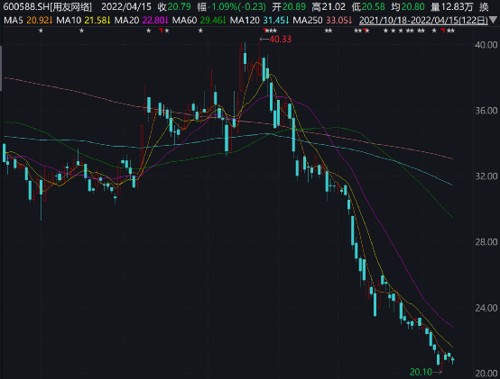Click the gray scroll handle on left edge
This screenshot has width=500, height=379.
coord(1,68)
